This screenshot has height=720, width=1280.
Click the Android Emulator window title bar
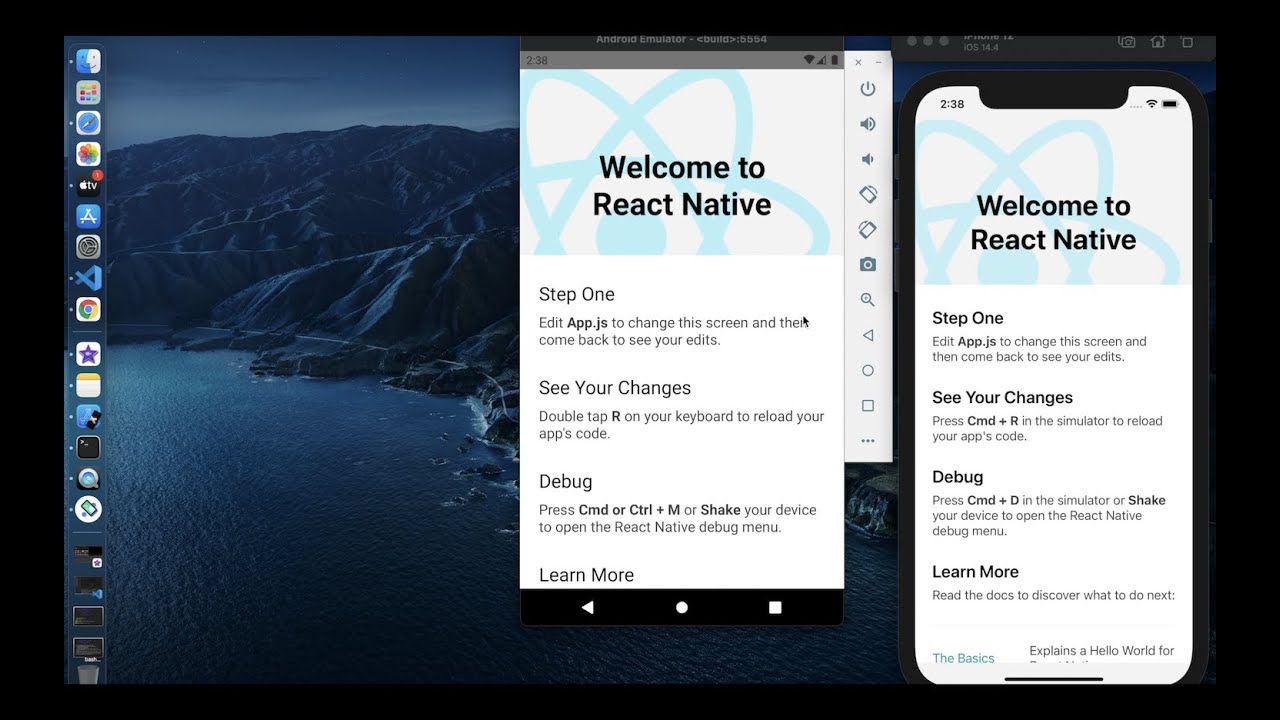(x=682, y=40)
